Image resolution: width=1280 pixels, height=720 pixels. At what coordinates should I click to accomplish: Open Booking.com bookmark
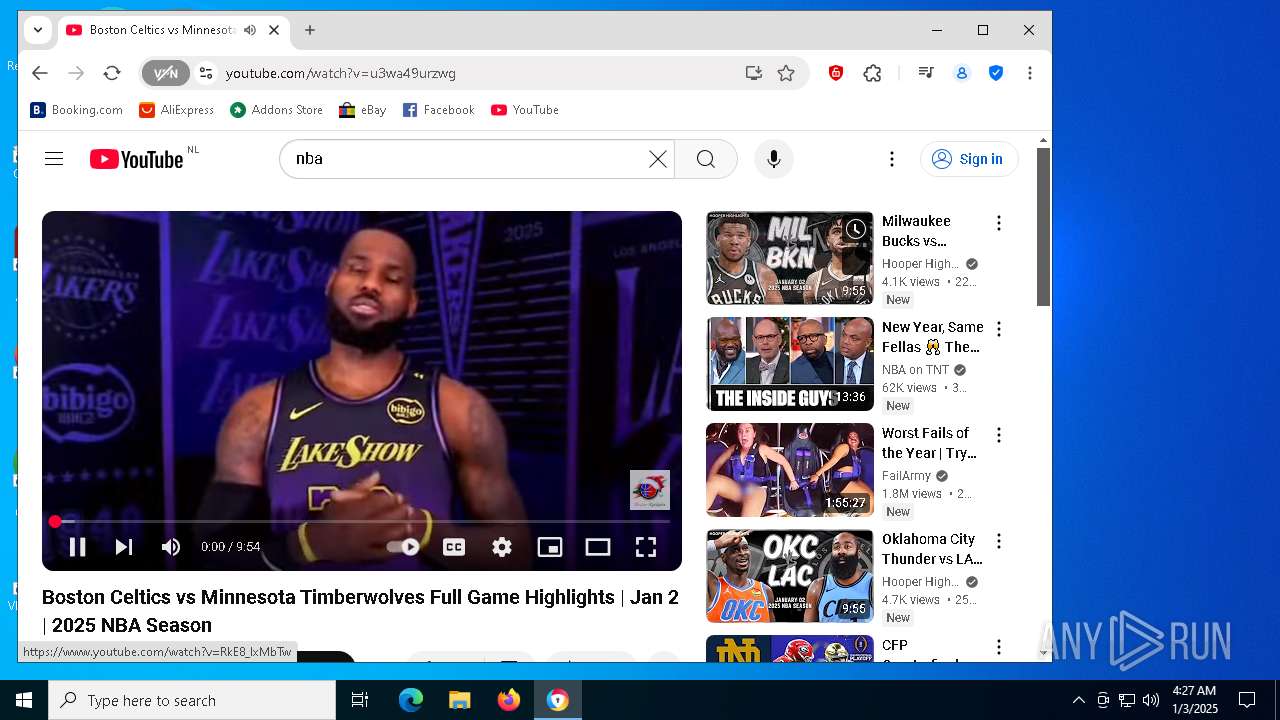tap(76, 110)
